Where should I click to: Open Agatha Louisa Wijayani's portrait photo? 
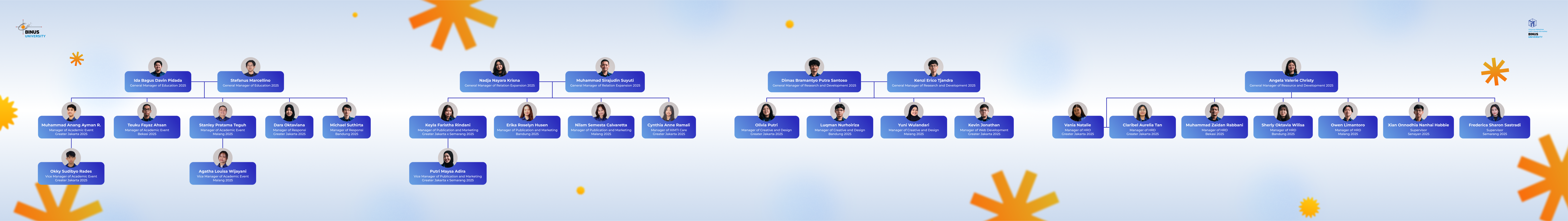pos(223,158)
